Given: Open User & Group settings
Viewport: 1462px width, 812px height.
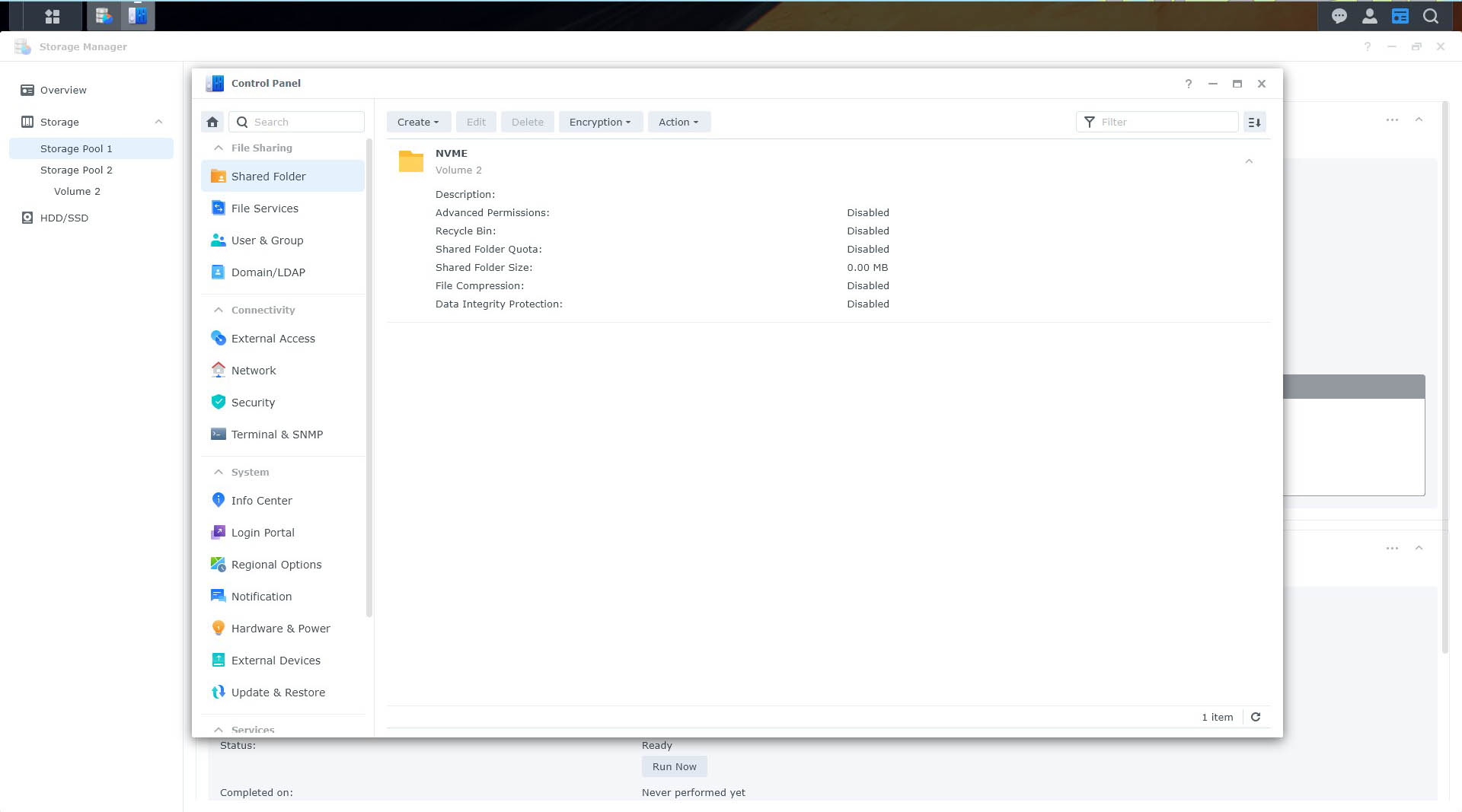Looking at the screenshot, I should (283, 240).
